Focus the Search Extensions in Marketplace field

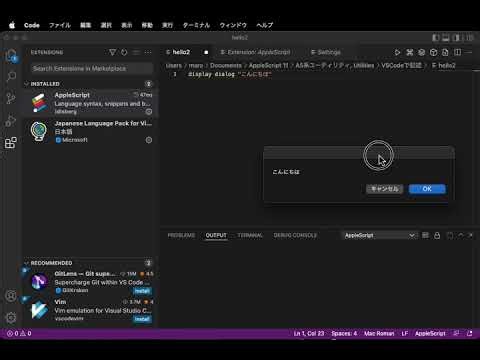(x=92, y=69)
